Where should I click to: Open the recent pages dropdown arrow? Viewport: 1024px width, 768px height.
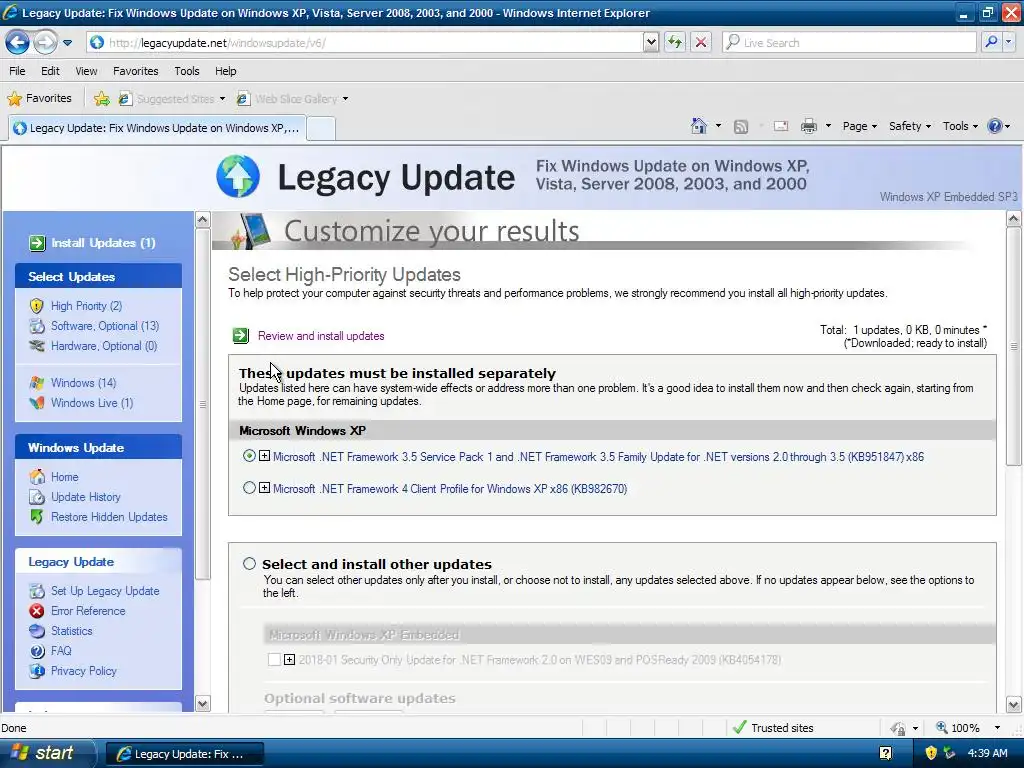coord(67,43)
